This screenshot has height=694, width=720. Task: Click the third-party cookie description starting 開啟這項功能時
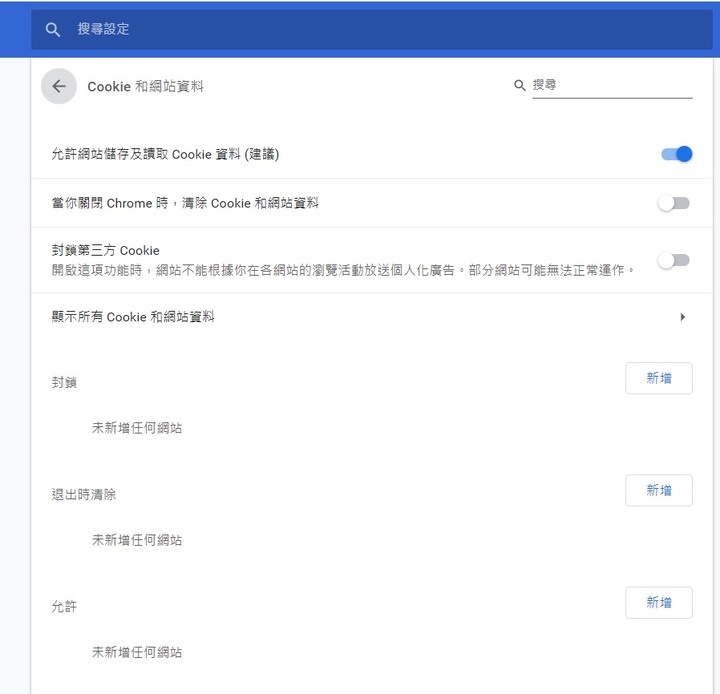tap(343, 270)
